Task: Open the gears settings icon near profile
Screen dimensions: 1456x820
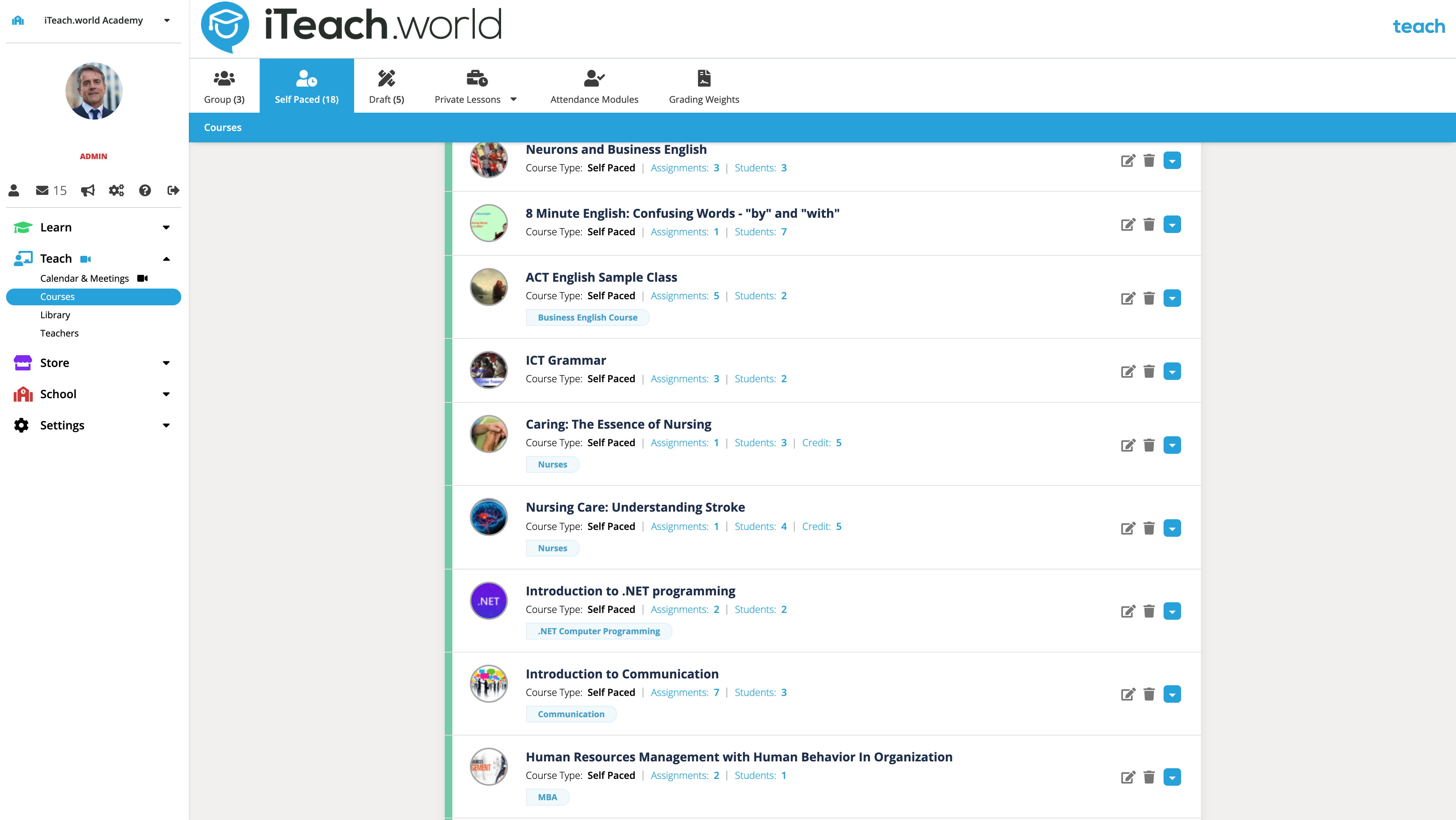Action: click(116, 190)
